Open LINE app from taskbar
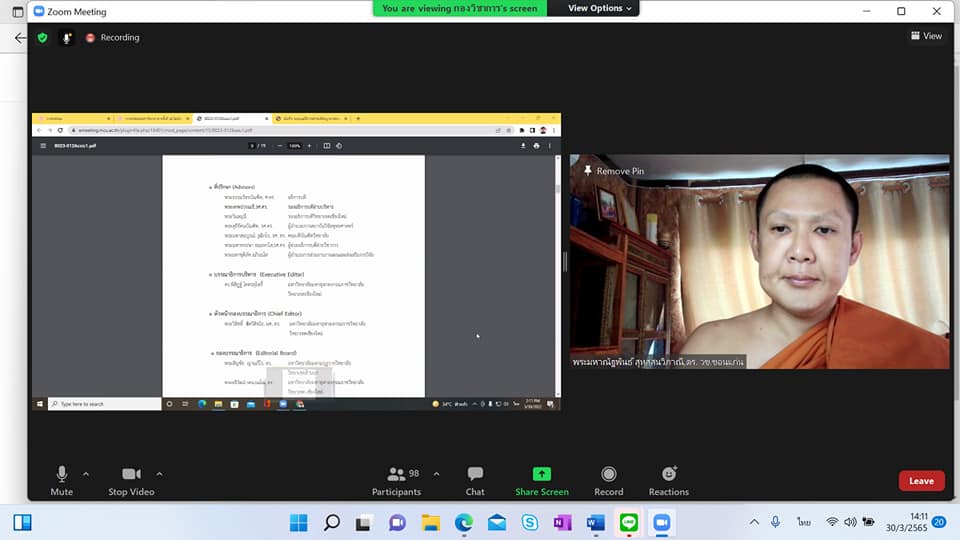This screenshot has width=960, height=540. click(629, 523)
